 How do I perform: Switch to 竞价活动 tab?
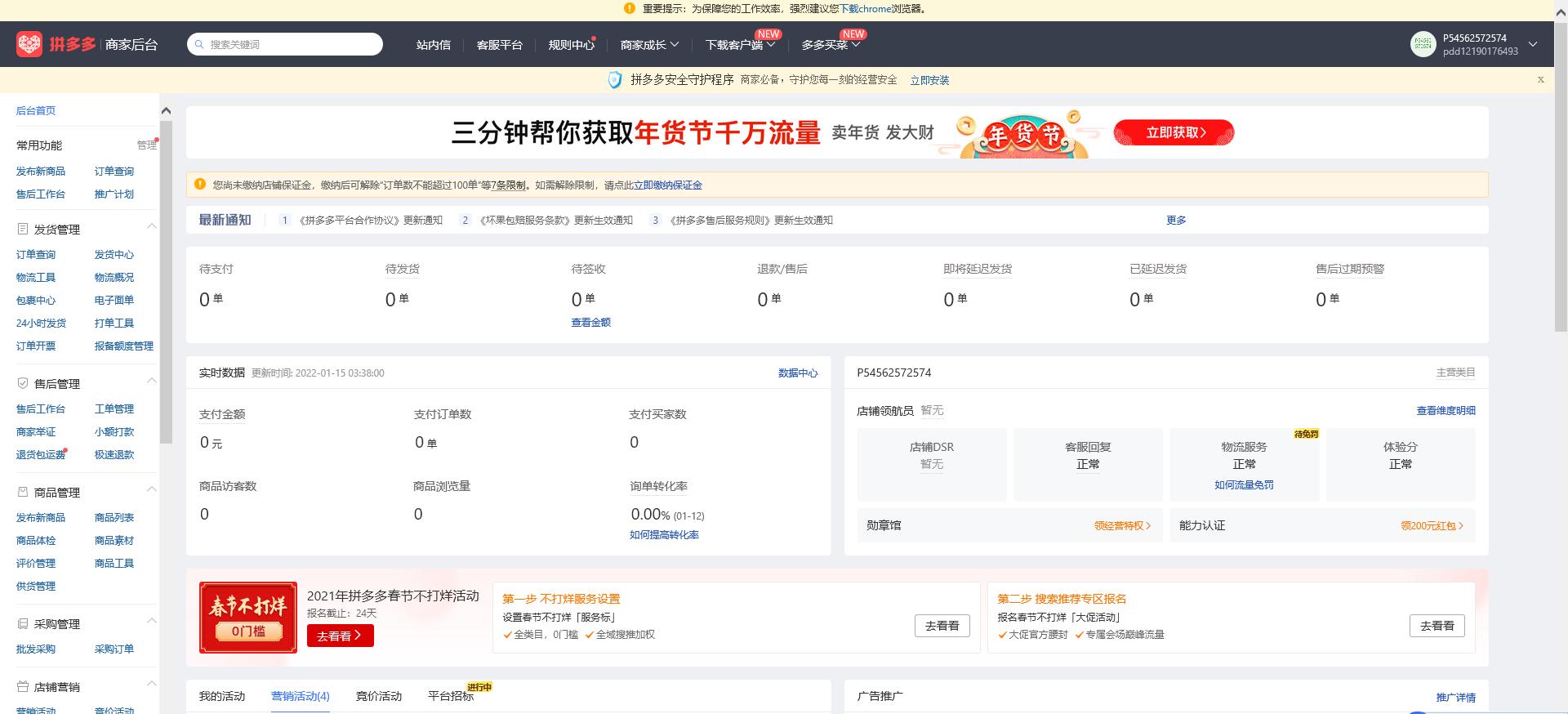point(379,696)
